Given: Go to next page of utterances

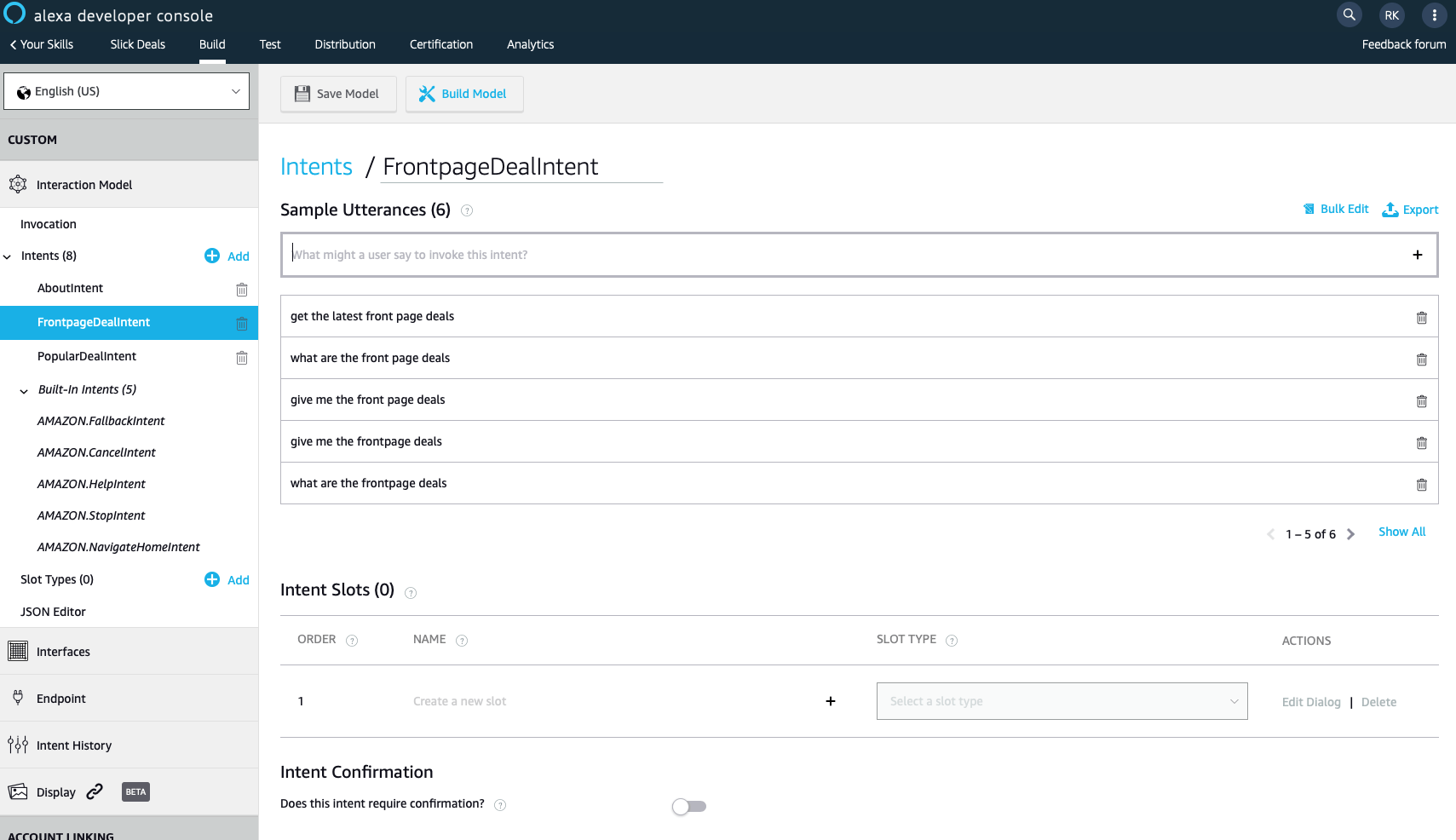Looking at the screenshot, I should tap(1350, 534).
